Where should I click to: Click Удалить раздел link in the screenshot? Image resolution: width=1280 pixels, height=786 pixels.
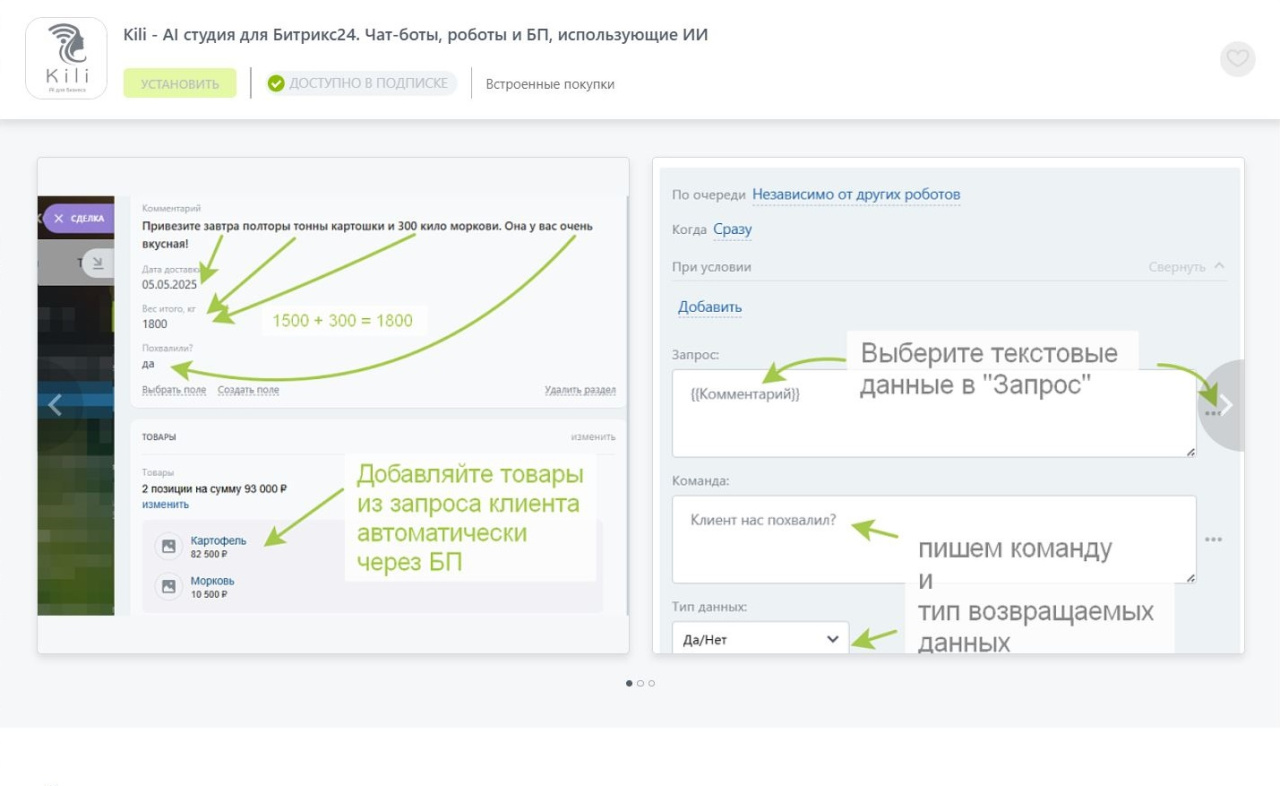pos(580,390)
